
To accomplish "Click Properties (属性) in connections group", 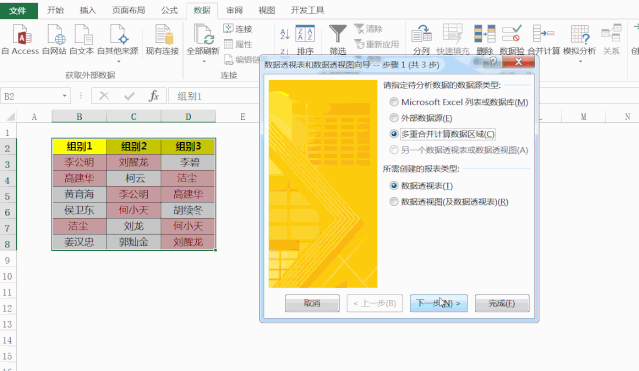I will click(238, 44).
